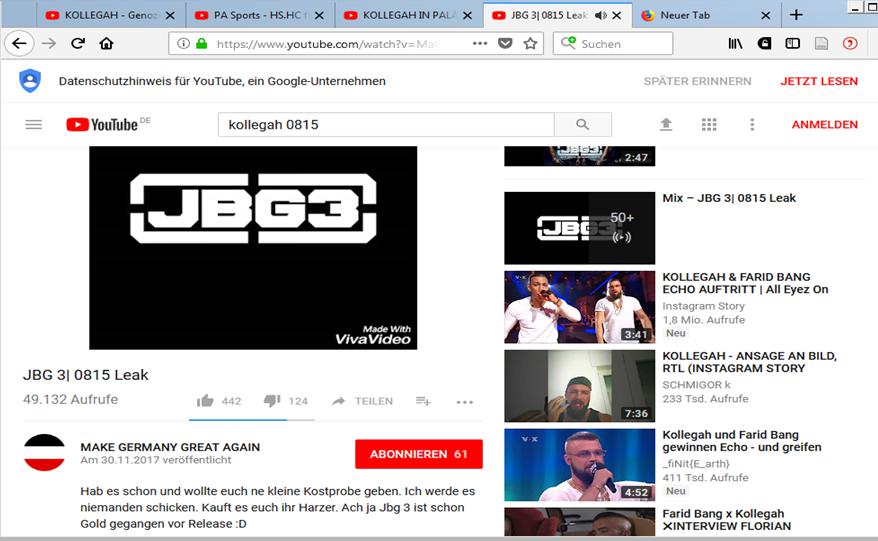This screenshot has height=541, width=878.
Task: Click the video title JBG 3| 0815 Leak
Action: (x=86, y=375)
